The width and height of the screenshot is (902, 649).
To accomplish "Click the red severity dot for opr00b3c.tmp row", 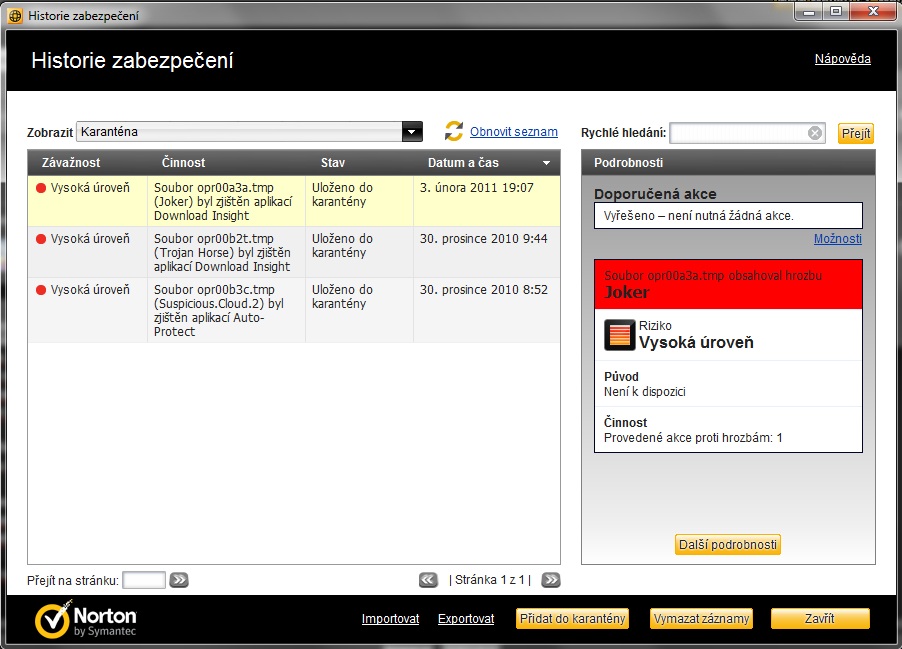I will (41, 290).
